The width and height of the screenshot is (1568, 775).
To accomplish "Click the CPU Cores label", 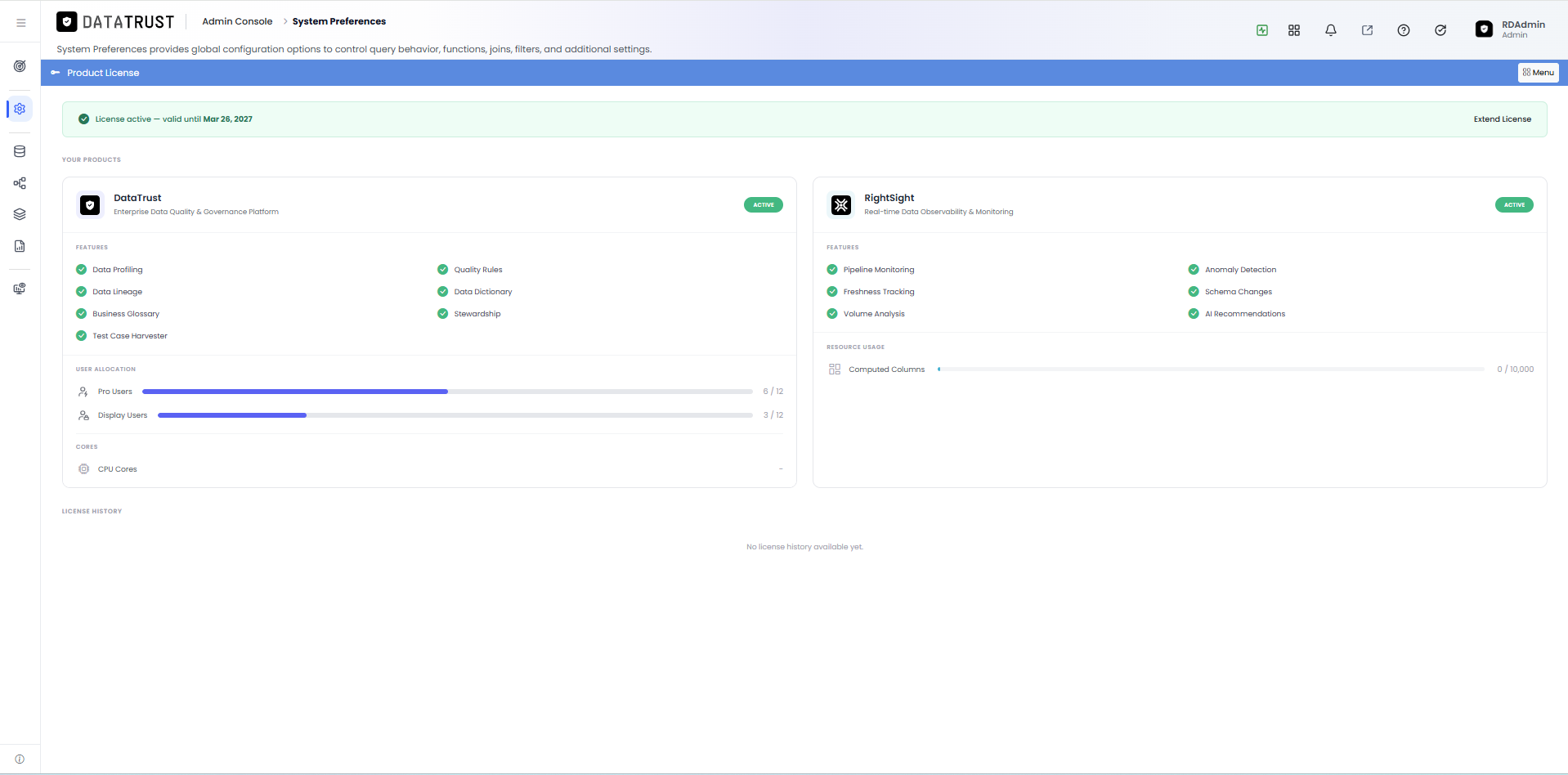I will 118,469.
